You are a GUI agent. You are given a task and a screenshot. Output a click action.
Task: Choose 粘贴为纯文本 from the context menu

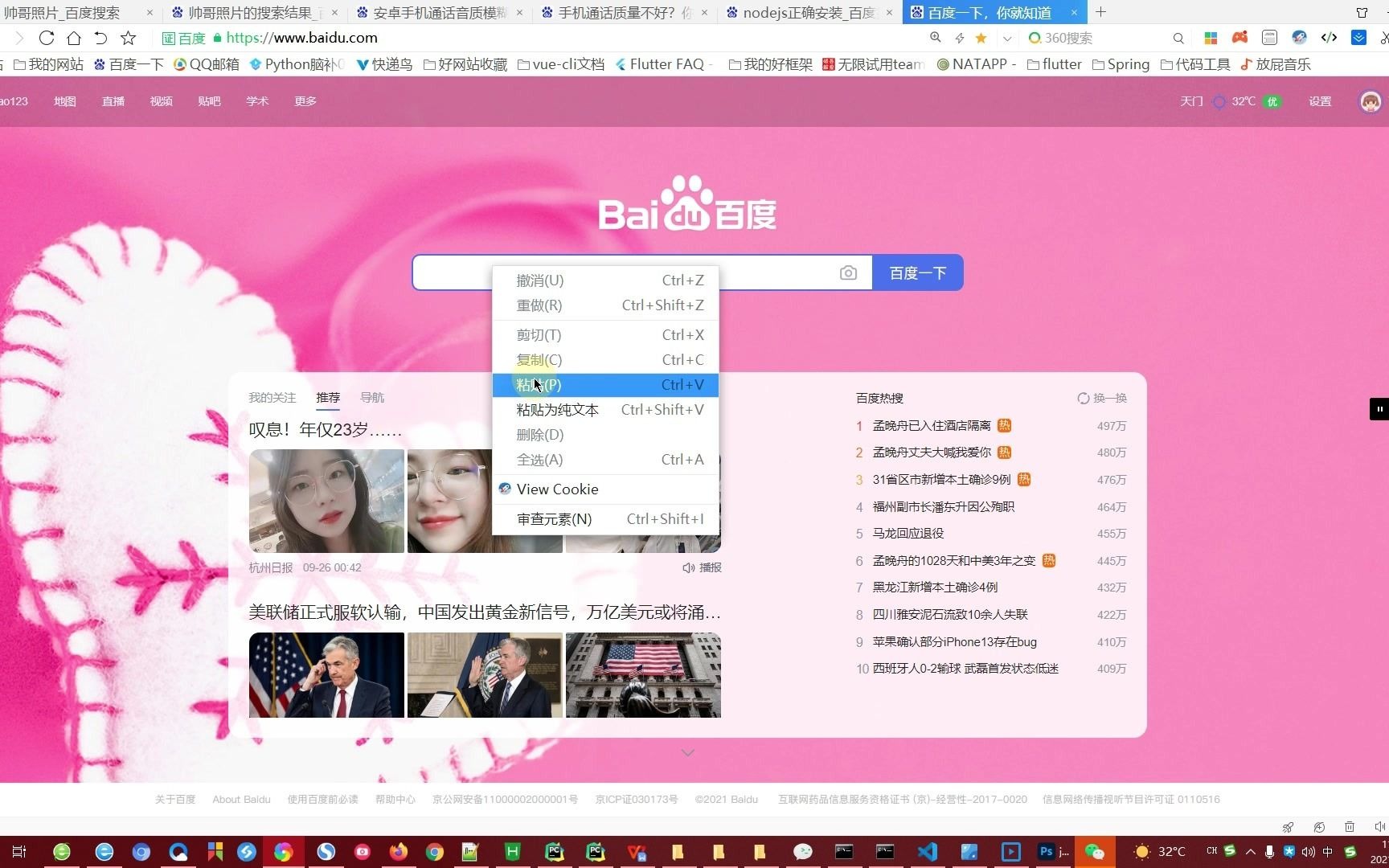pyautogui.click(x=605, y=410)
